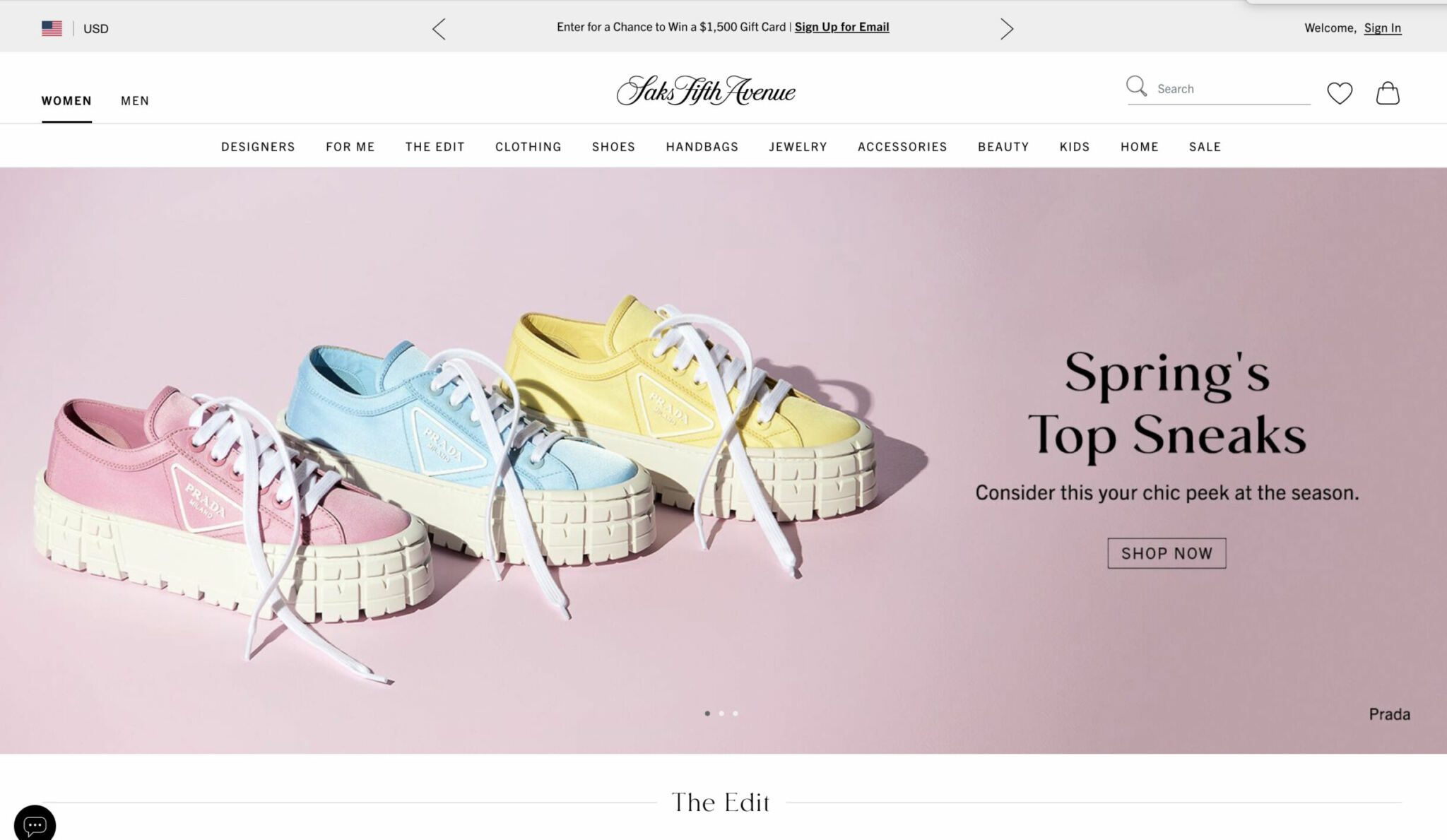Viewport: 1447px width, 840px height.
Task: Click the search magnifying glass icon
Action: (x=1136, y=86)
